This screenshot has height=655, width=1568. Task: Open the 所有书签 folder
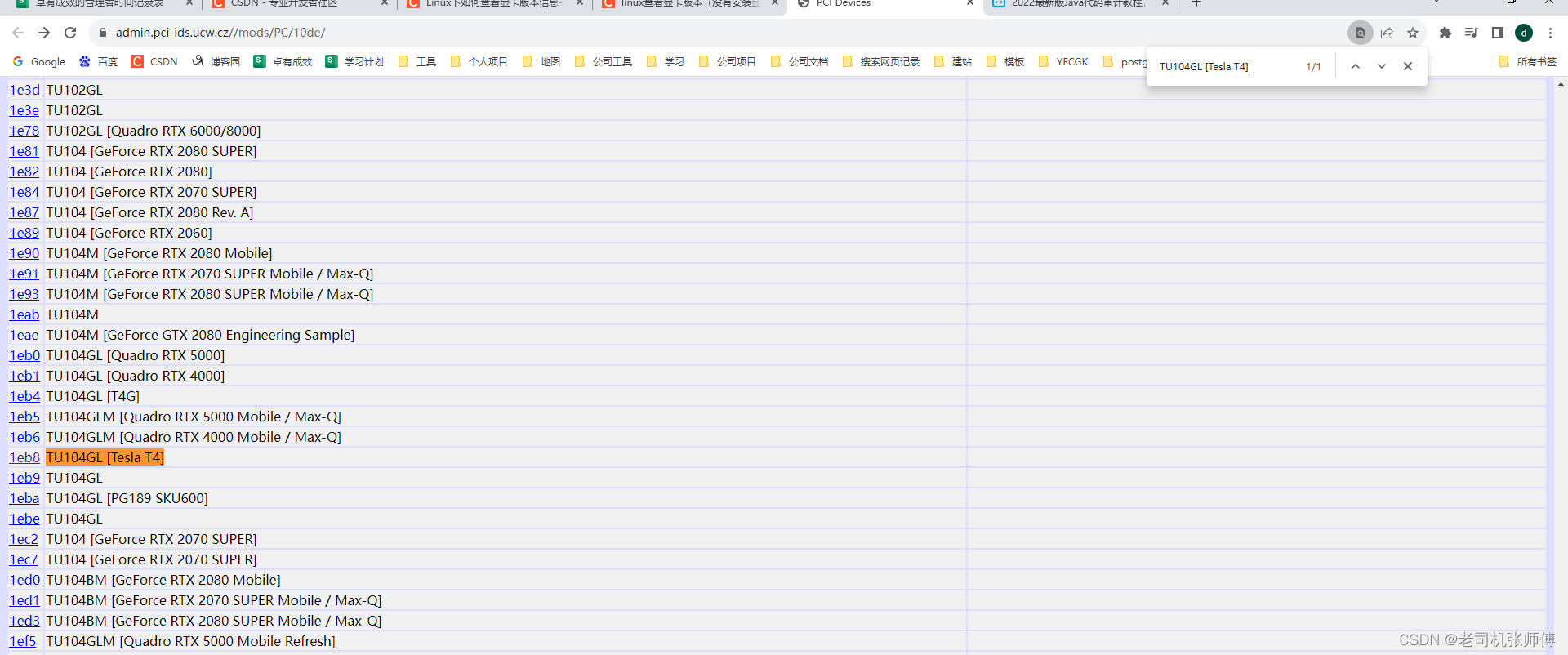1528,61
